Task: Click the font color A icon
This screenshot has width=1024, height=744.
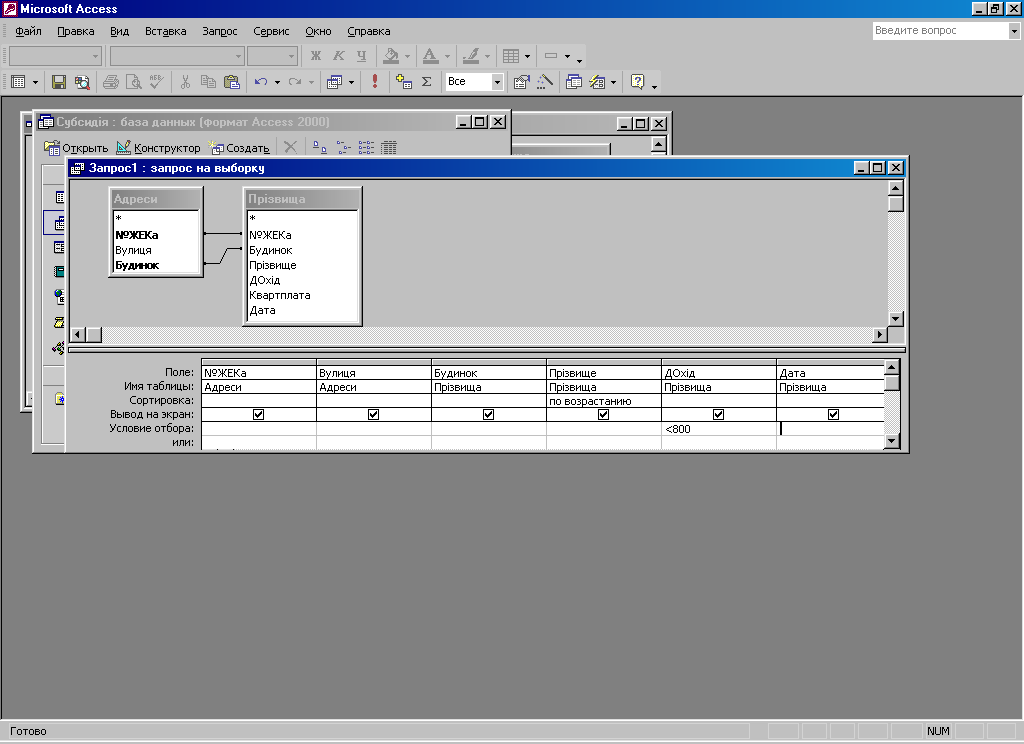Action: click(x=430, y=56)
